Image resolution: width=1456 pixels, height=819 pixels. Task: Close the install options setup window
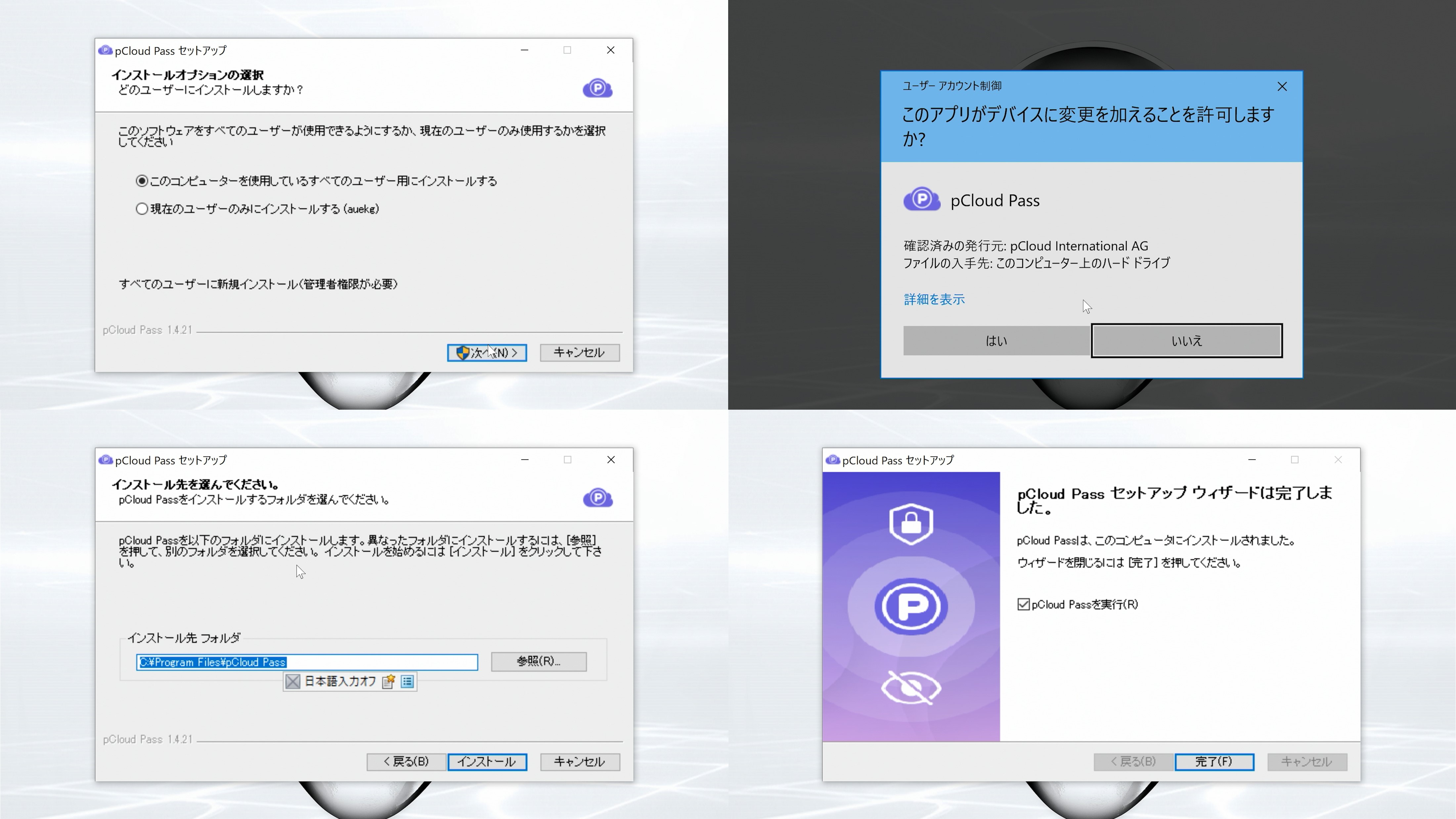[610, 50]
